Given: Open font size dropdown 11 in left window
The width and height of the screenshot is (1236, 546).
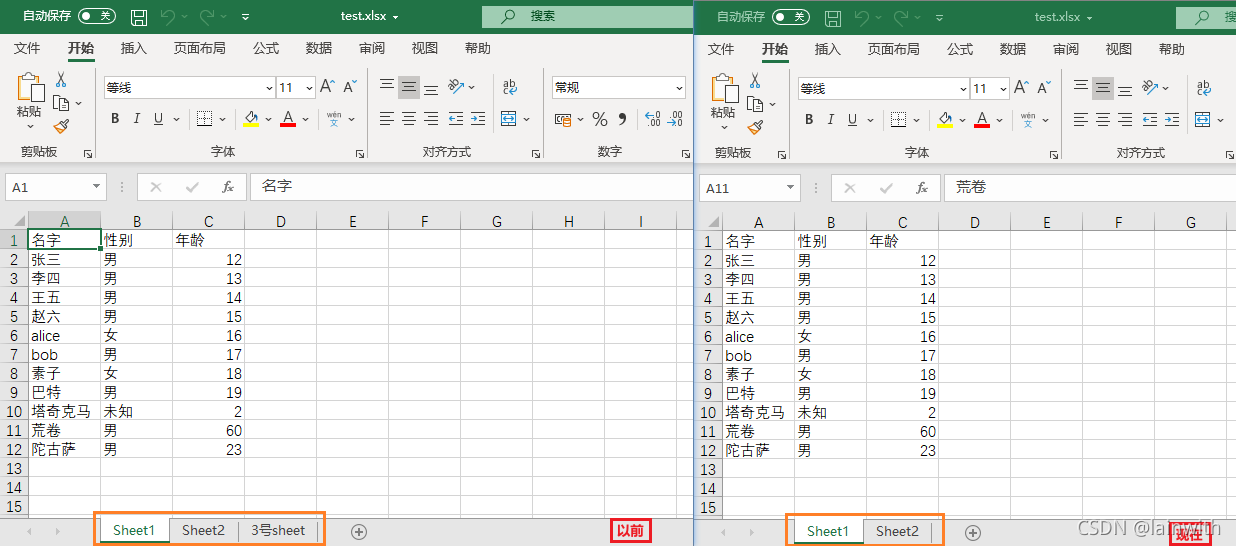Looking at the screenshot, I should pos(309,88).
